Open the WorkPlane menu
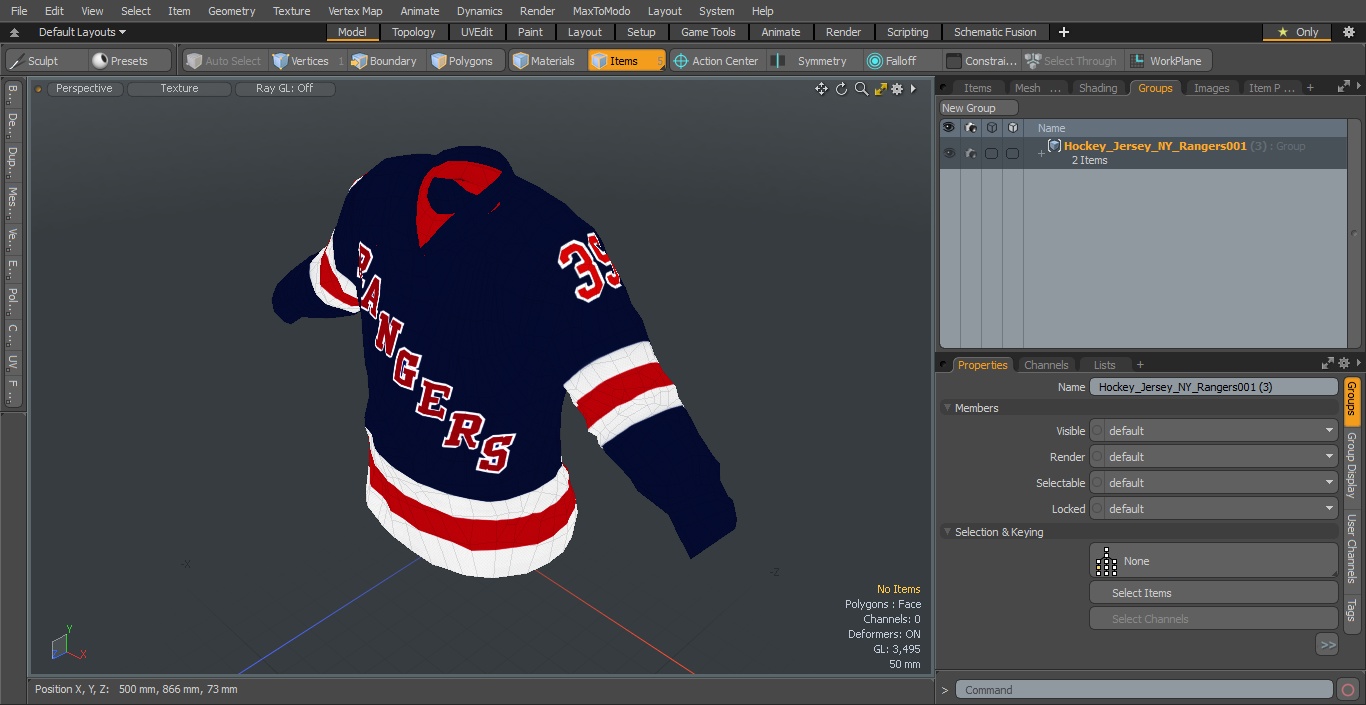Viewport: 1366px width, 705px height. tap(1168, 61)
